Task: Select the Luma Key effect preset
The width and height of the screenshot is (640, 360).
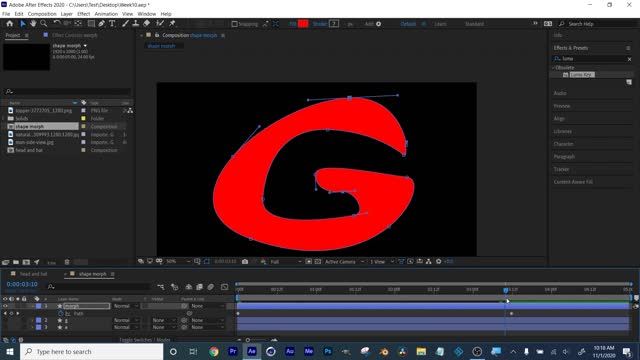Action: coord(582,75)
